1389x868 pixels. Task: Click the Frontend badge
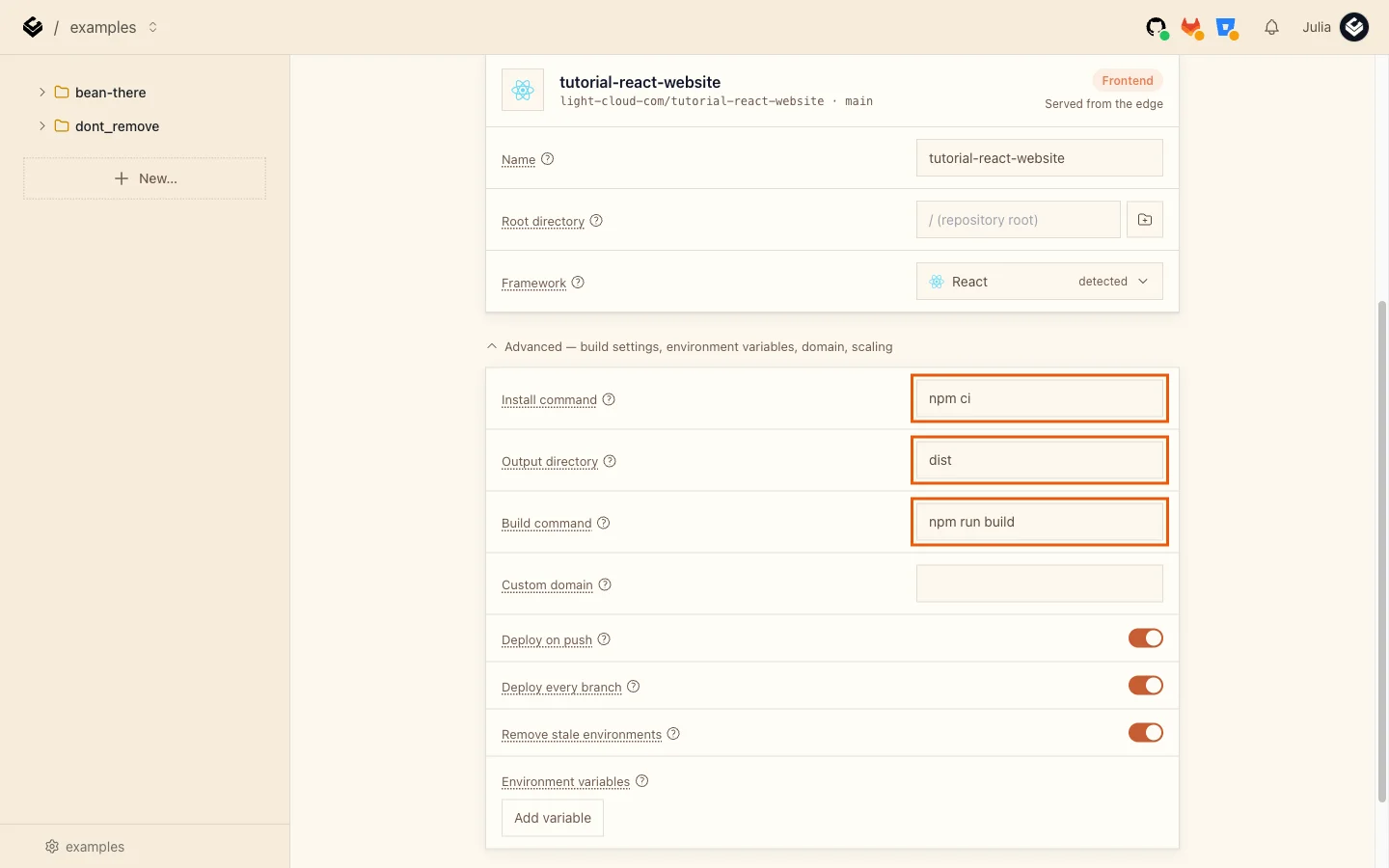(x=1128, y=81)
